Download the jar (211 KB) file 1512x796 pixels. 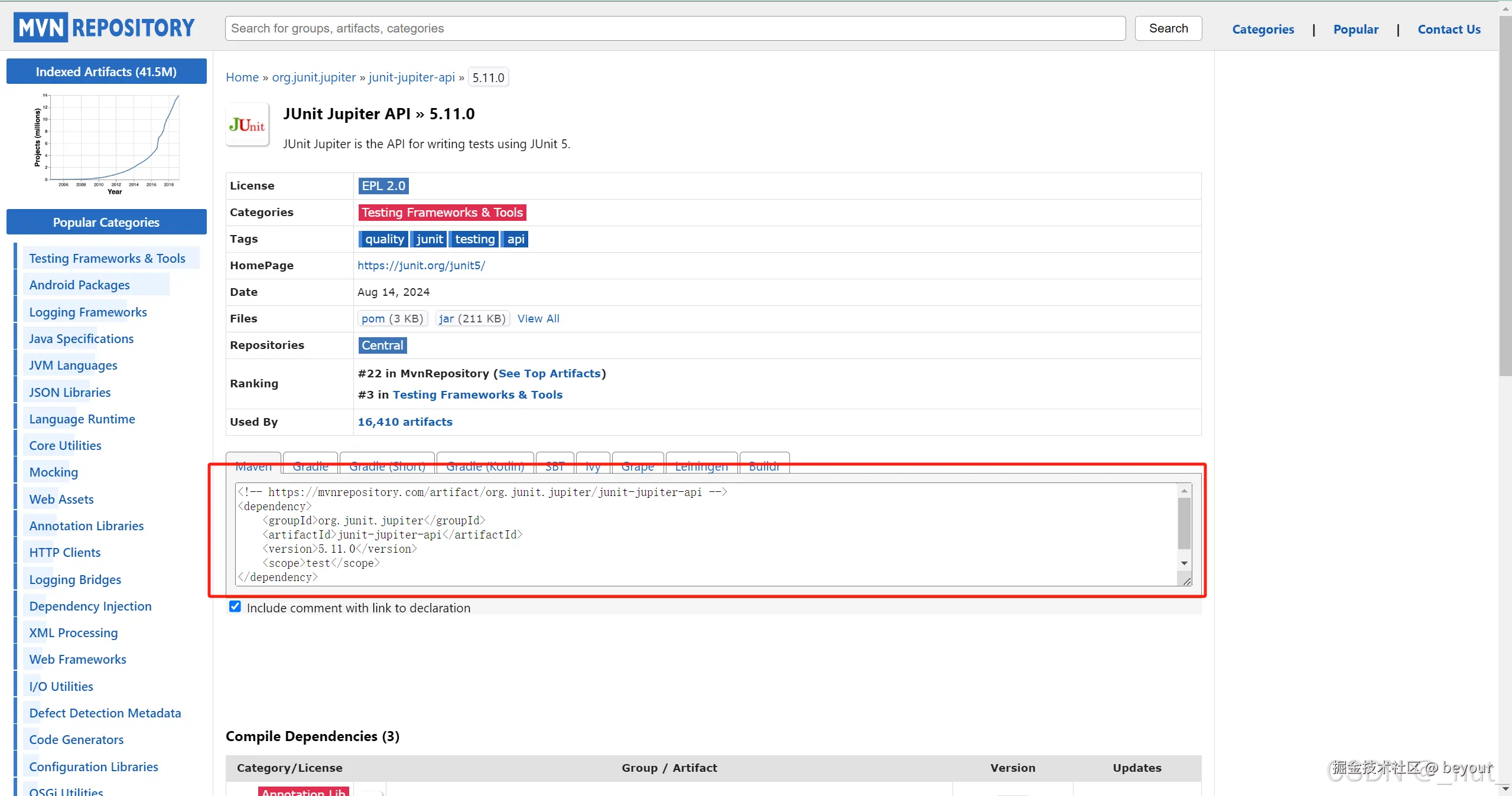[447, 319]
